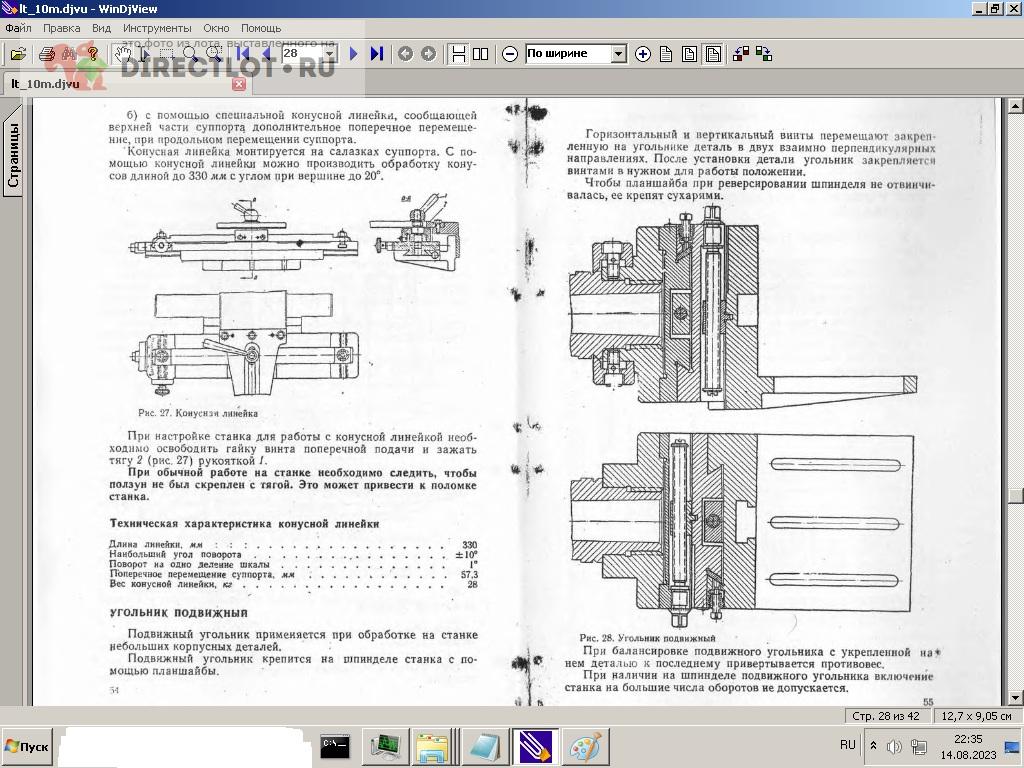Image resolution: width=1024 pixels, height=768 pixels.
Task: Open the Инструменты menu
Action: (157, 28)
